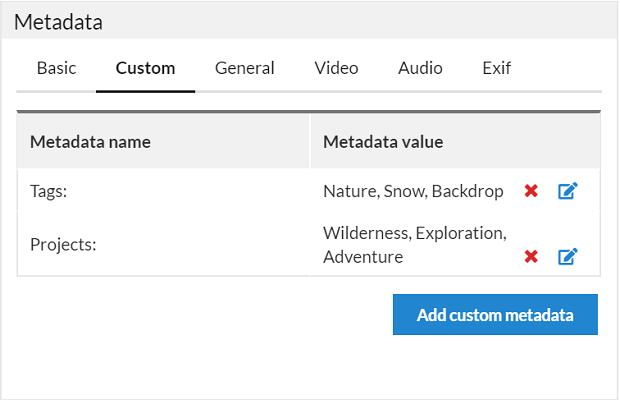Click the word Adventure in Projects value
The width and height of the screenshot is (620, 400).
pos(363,257)
